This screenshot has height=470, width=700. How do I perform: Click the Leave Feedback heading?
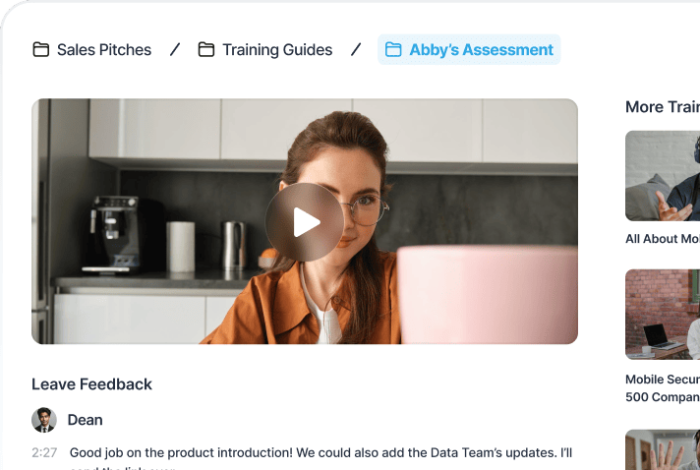click(92, 384)
